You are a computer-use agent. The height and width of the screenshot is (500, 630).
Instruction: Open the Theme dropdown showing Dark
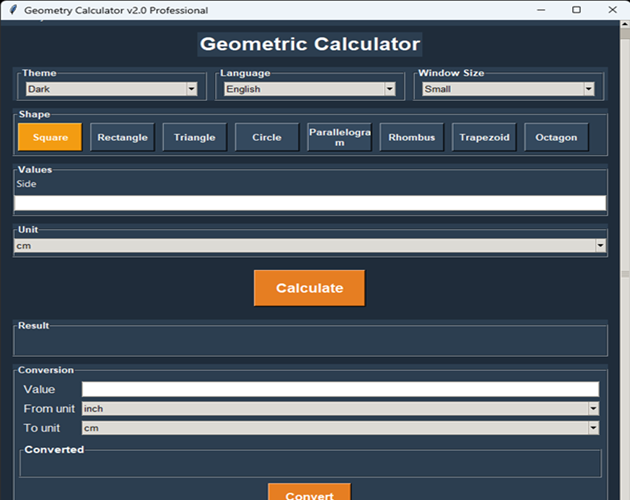coord(111,89)
